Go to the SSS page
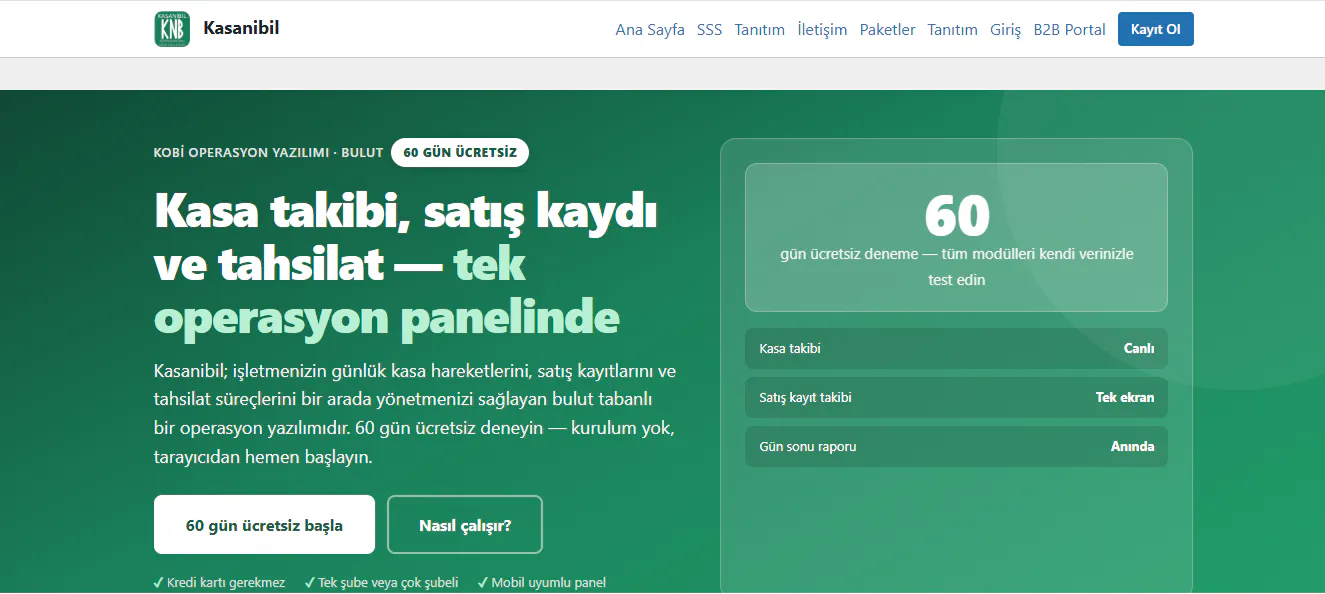The height and width of the screenshot is (594, 1325). coord(709,30)
